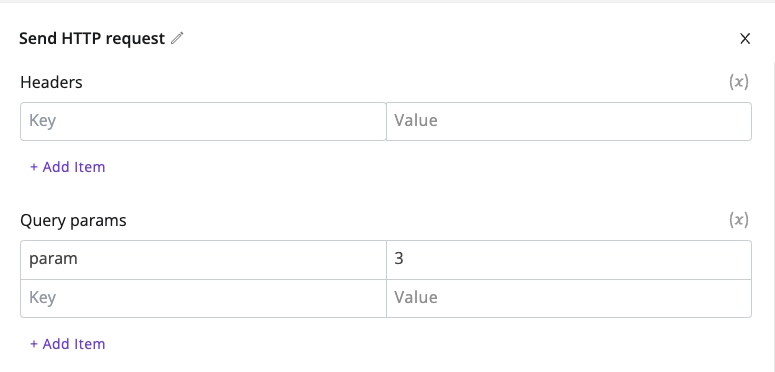Click the Query params section label

73,220
